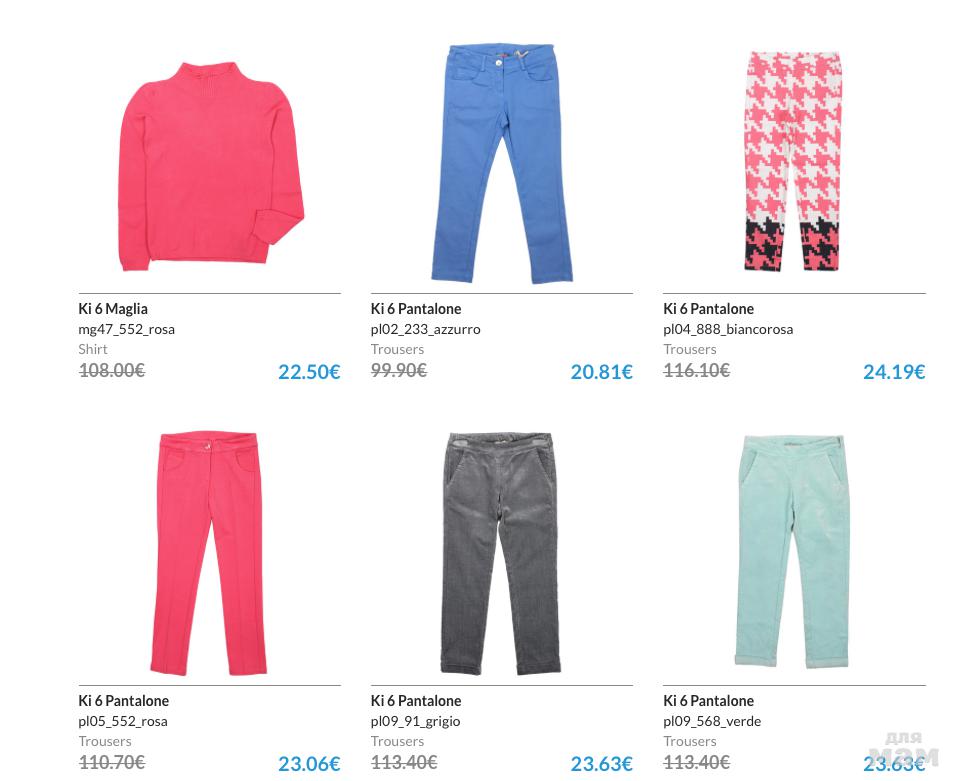The height and width of the screenshot is (781, 954).
Task: Click product code pl04_888_biancorosa
Action: coord(728,329)
